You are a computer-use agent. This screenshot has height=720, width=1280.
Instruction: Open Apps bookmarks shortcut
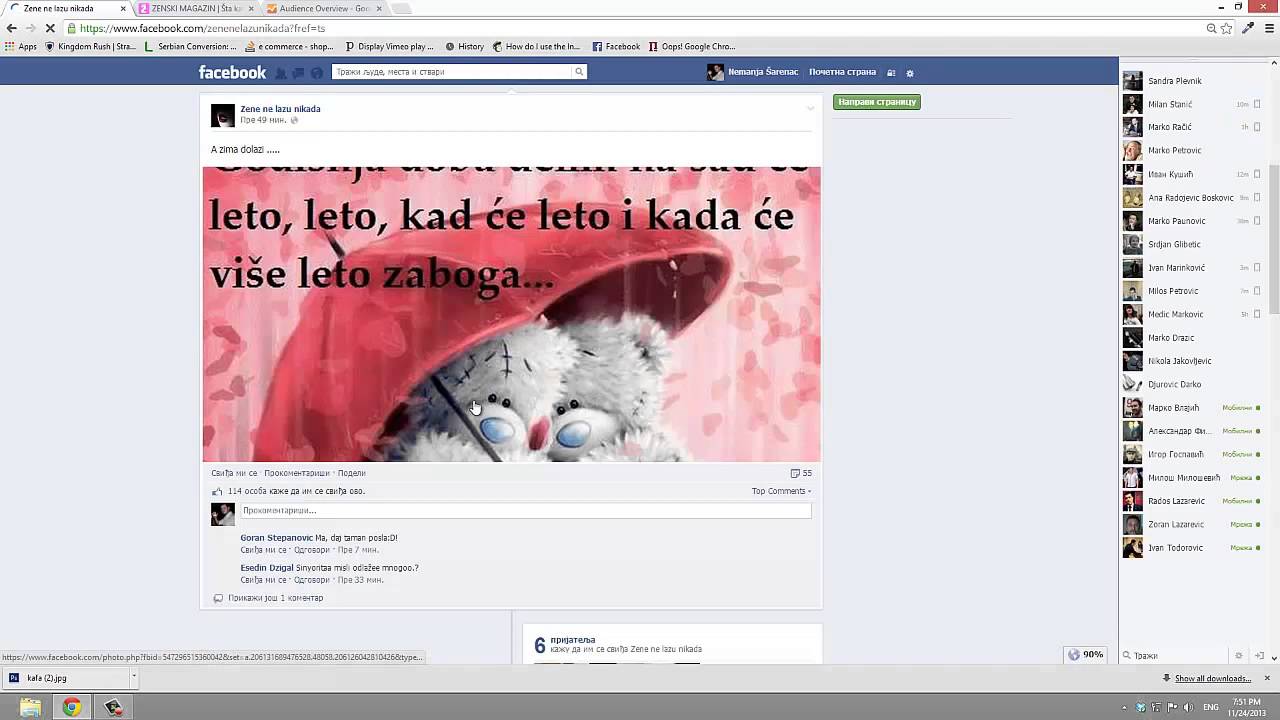point(21,46)
